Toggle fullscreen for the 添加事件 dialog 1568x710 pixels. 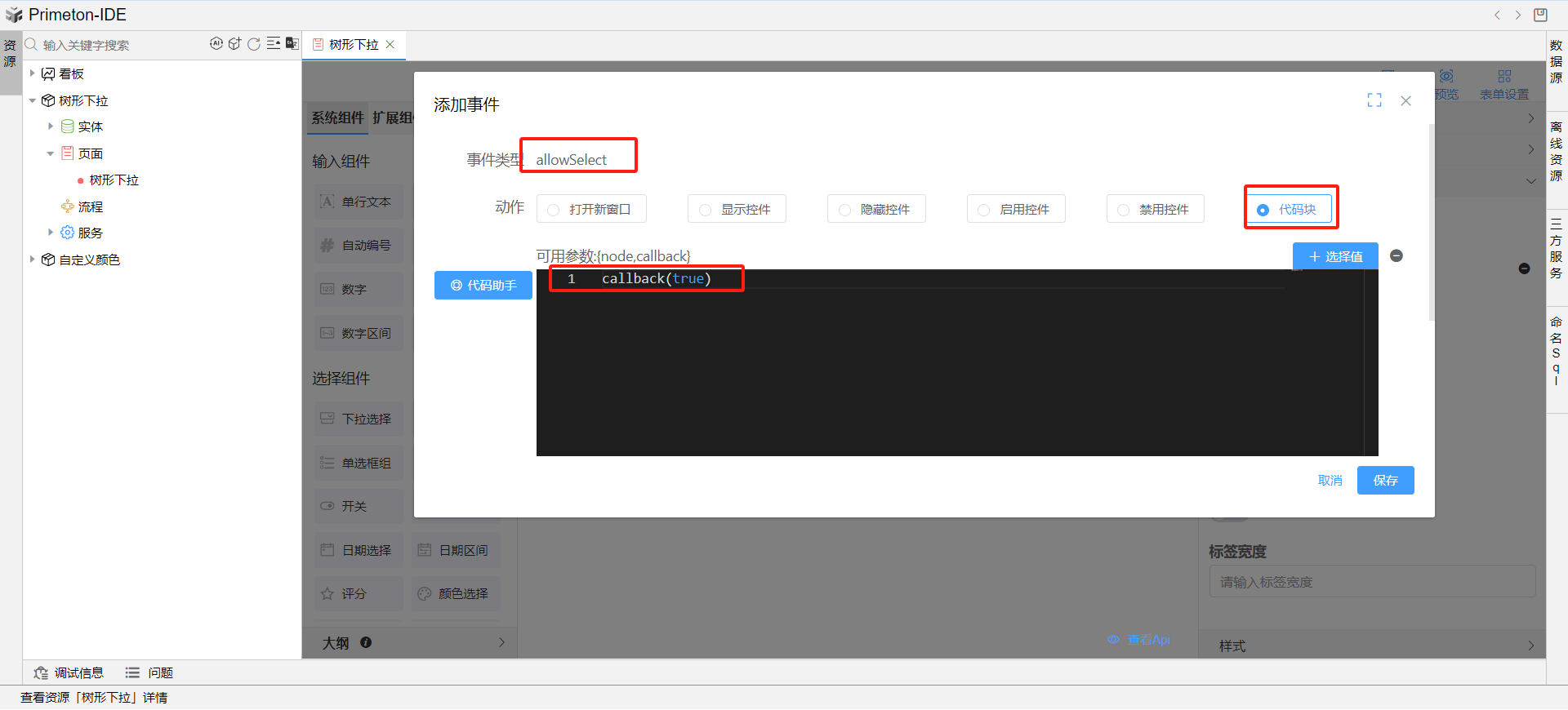coord(1374,100)
